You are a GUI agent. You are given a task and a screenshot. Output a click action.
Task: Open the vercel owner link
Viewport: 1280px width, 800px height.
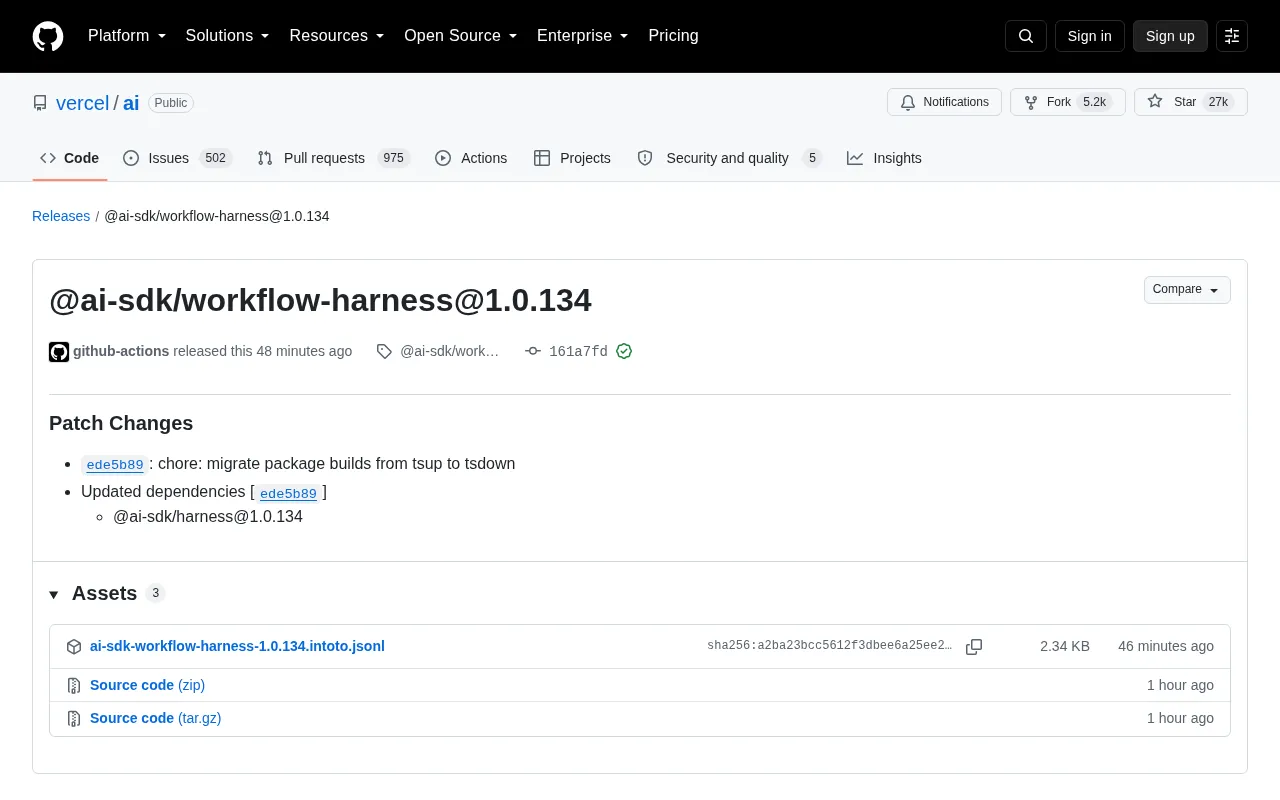82,103
